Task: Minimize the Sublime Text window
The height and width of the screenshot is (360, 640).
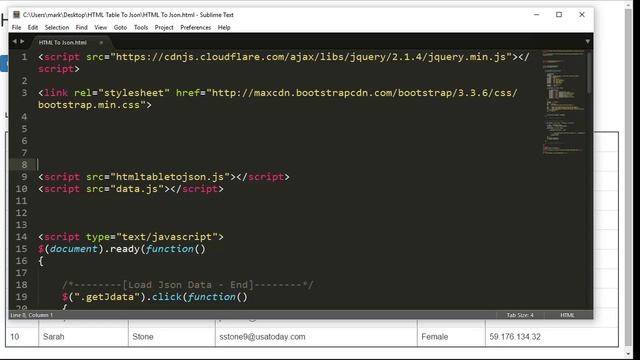Action: pyautogui.click(x=536, y=15)
